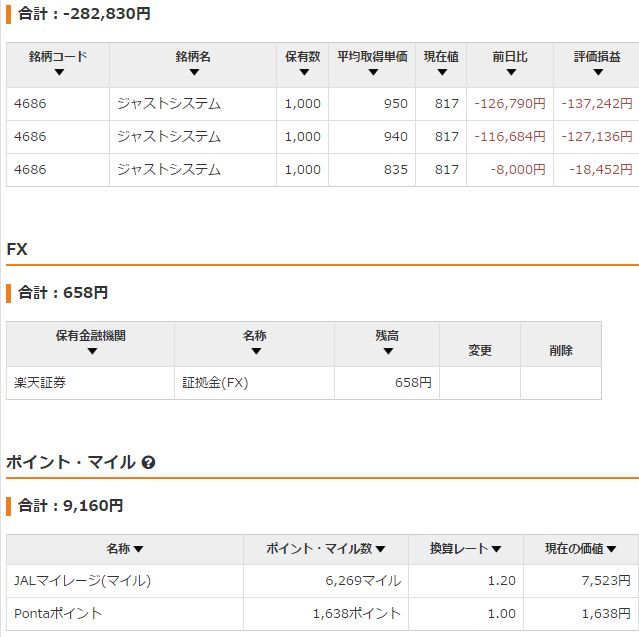Sort holdings by 保有数 arrow
639x637 pixels.
tap(302, 73)
